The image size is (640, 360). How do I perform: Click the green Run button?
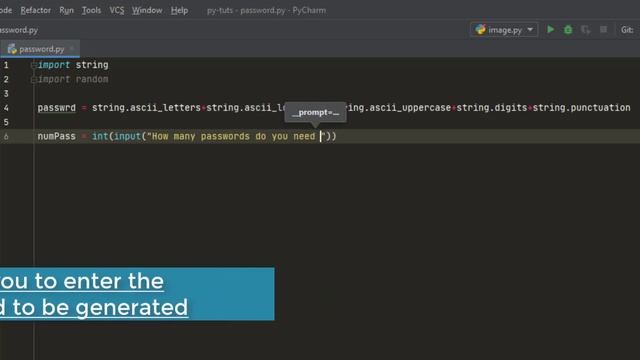pyautogui.click(x=551, y=29)
